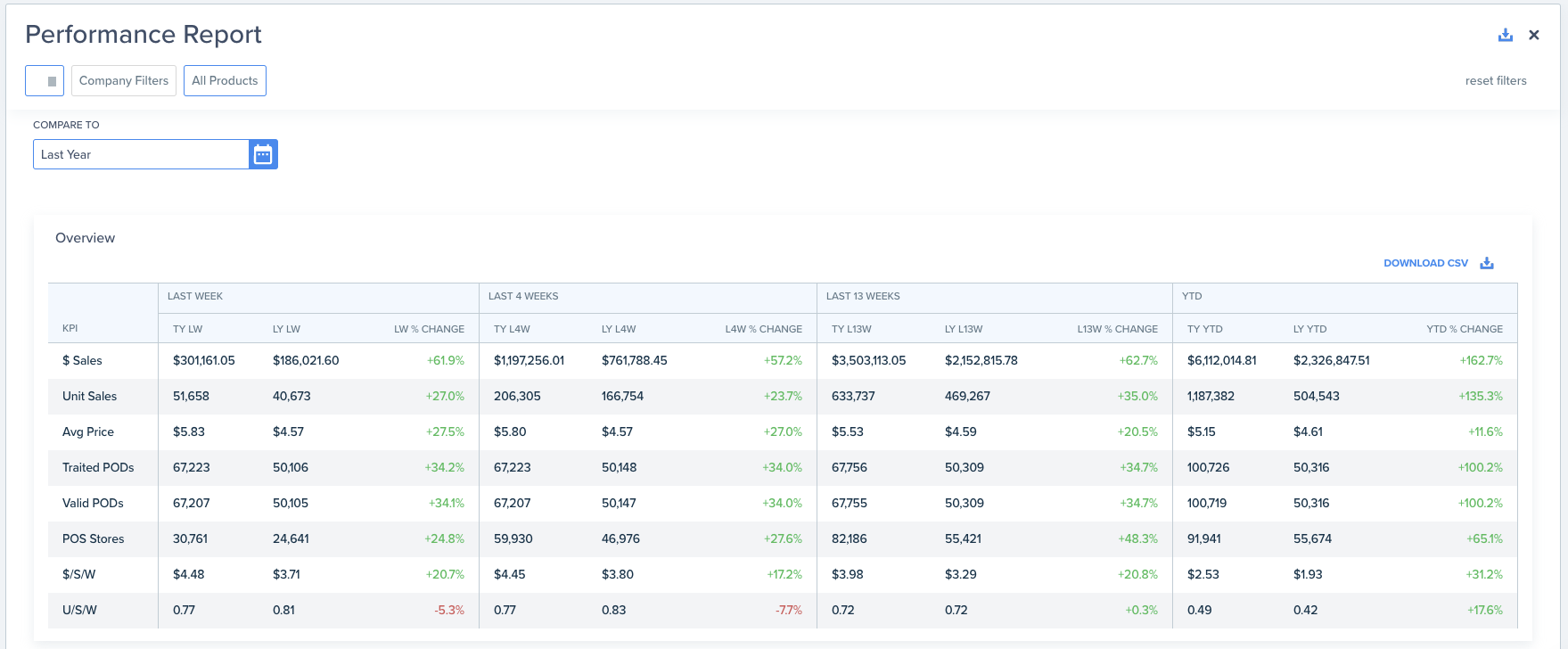The width and height of the screenshot is (1568, 649).
Task: Click the LY L4W column header
Action: pyautogui.click(x=619, y=329)
